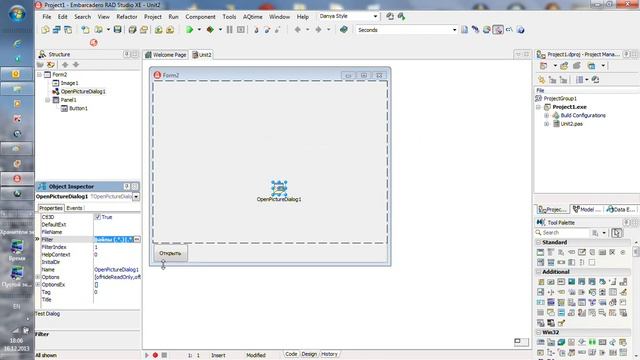640x360 pixels.
Task: Click the first icon on main toolbar
Action: pos(45,30)
